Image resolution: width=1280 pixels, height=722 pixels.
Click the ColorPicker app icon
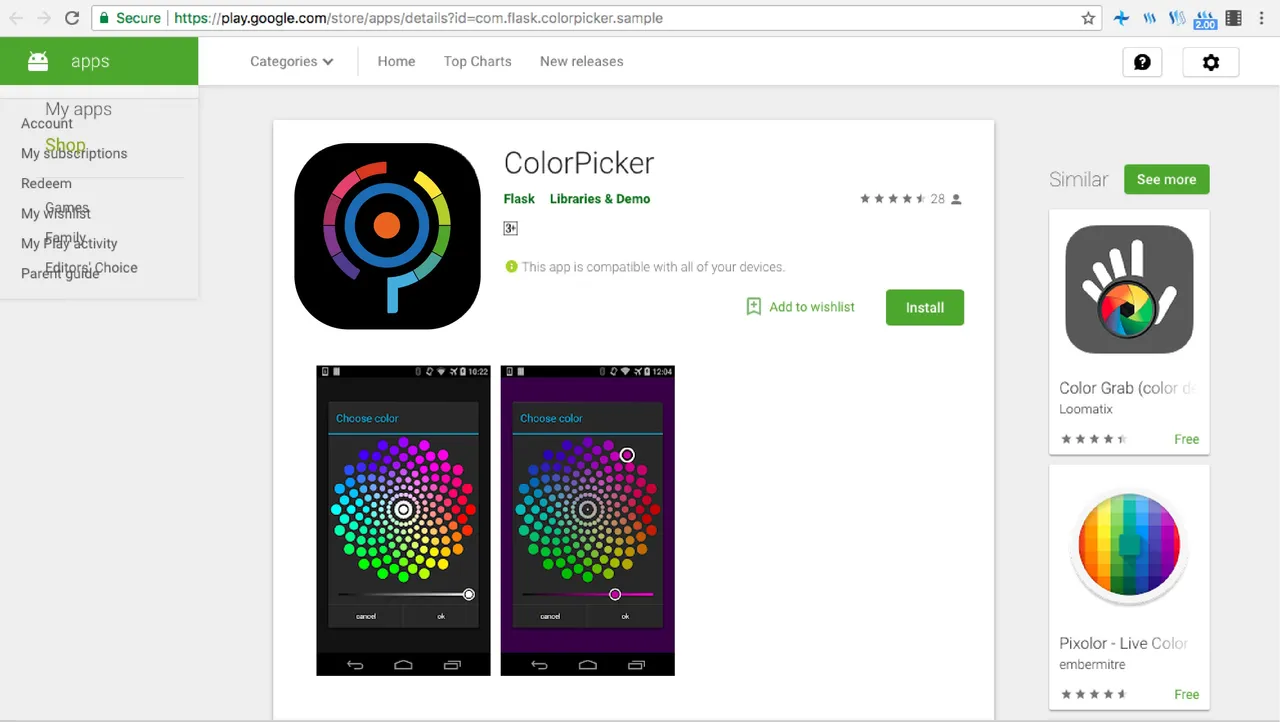click(387, 236)
